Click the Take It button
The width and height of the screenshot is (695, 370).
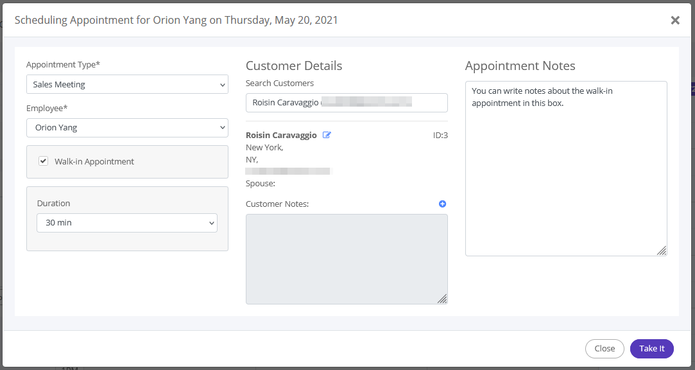pos(652,349)
